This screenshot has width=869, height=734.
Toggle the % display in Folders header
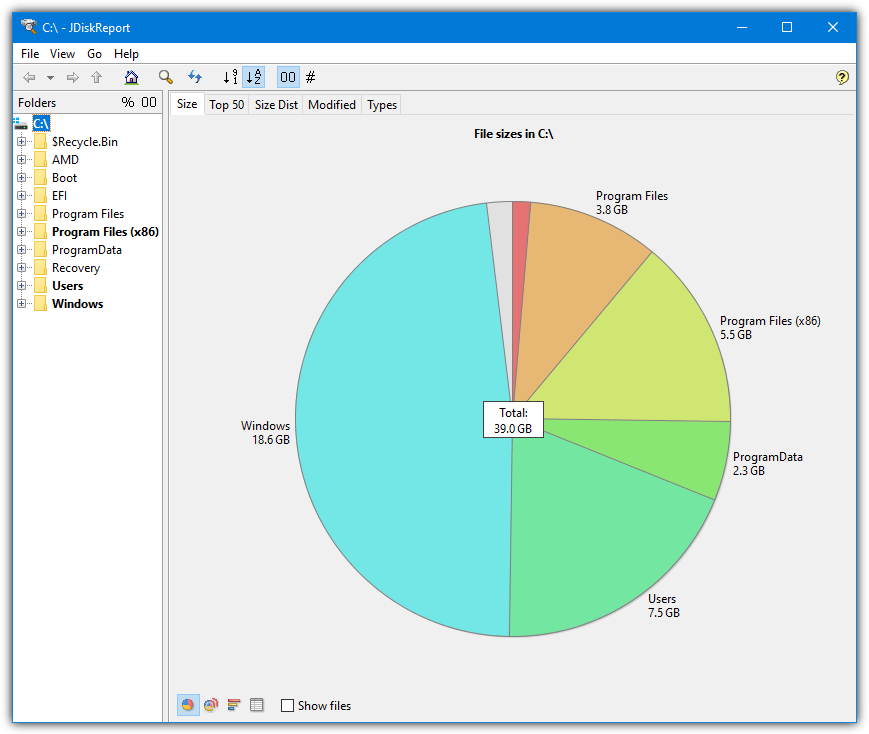pyautogui.click(x=128, y=103)
